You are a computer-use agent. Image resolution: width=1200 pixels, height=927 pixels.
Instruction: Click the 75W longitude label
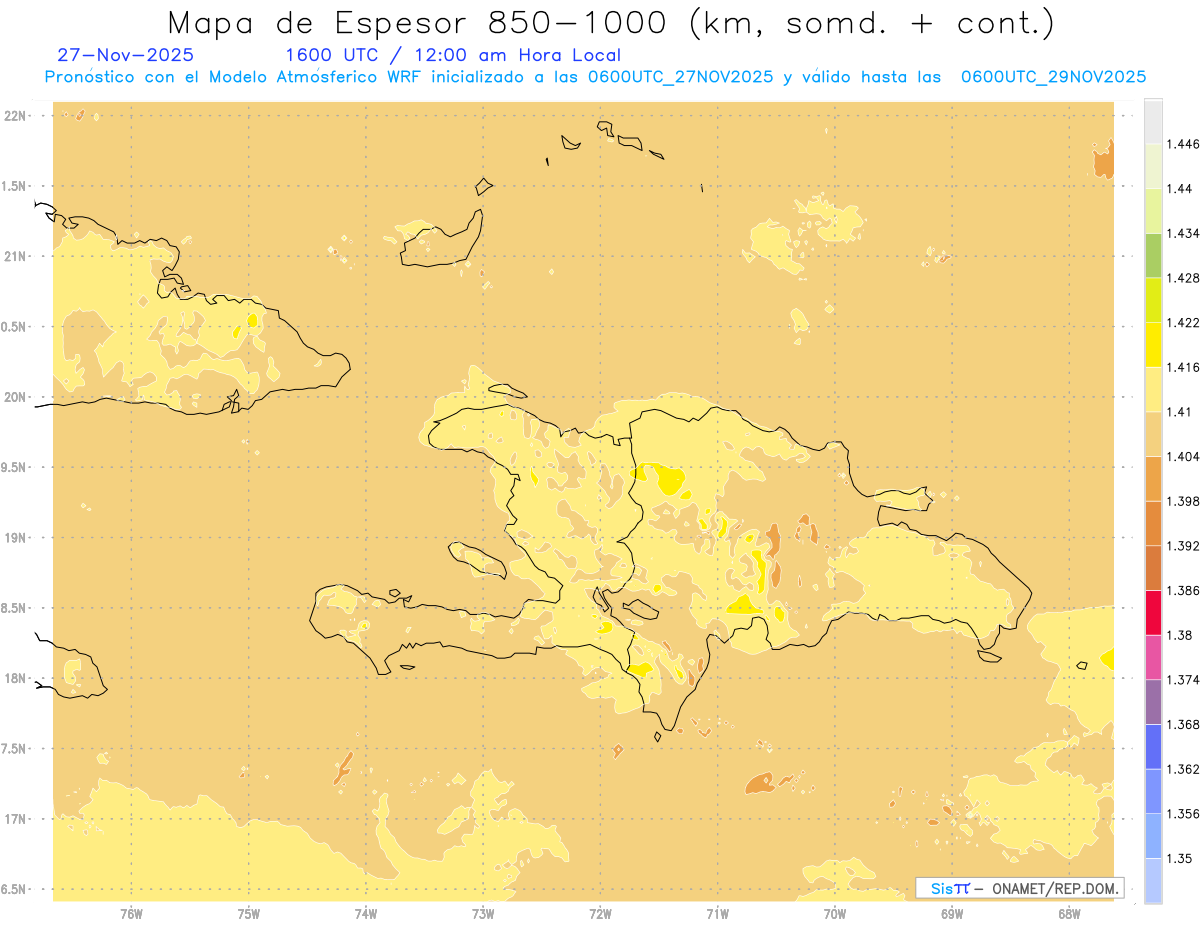249,913
